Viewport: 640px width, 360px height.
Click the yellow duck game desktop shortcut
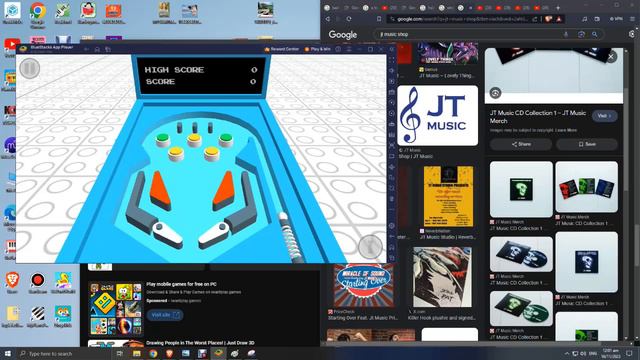tap(63, 282)
